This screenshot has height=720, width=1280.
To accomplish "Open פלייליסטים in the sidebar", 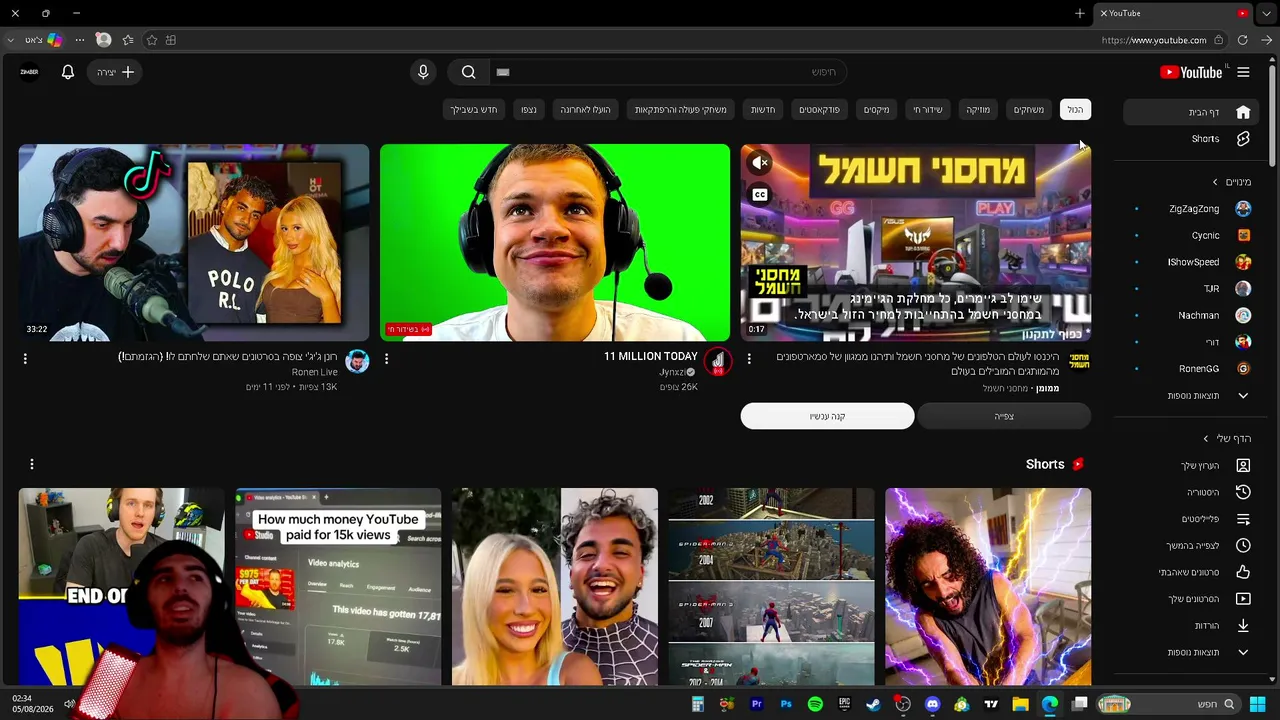I will click(x=1192, y=519).
